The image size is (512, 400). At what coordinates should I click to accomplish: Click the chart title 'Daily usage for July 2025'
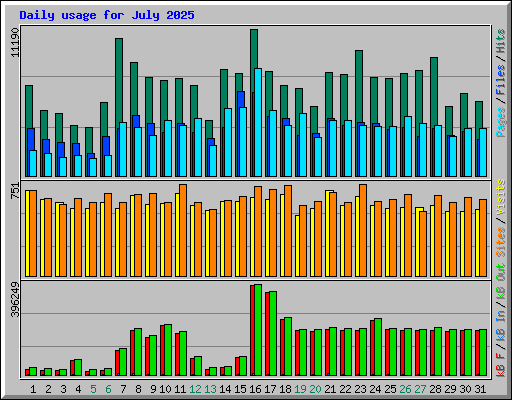point(107,15)
